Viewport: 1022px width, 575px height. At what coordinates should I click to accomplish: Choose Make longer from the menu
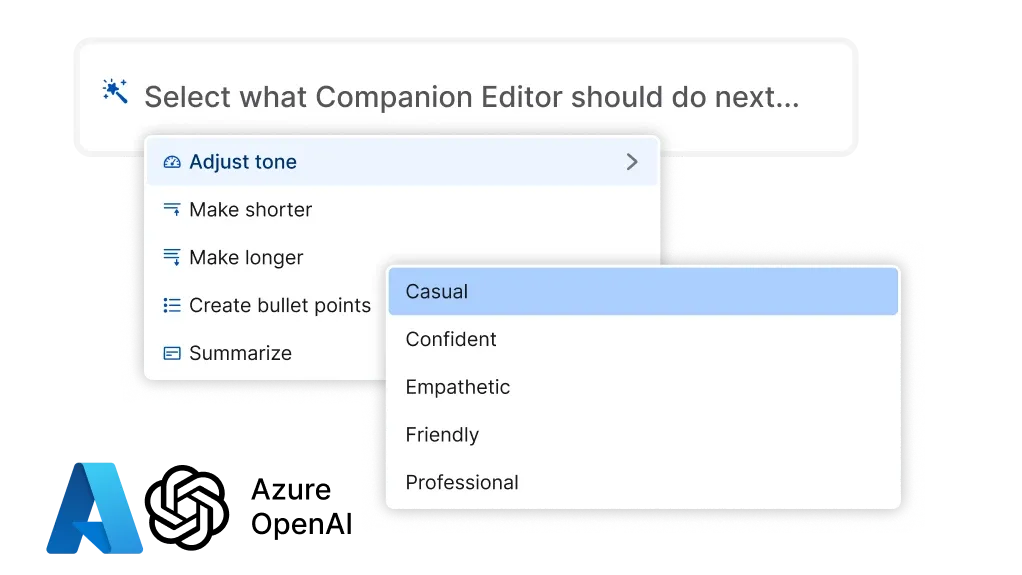point(246,258)
